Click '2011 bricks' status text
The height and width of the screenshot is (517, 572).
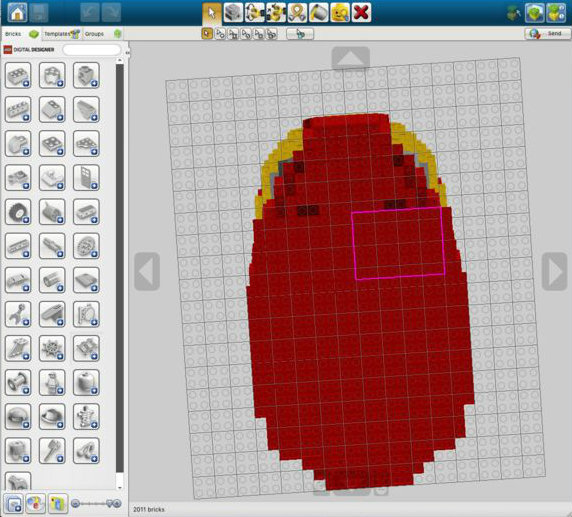[x=148, y=509]
